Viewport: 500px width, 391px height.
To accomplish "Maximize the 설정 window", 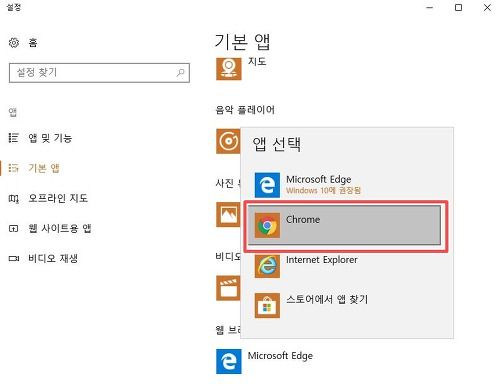I will click(459, 7).
